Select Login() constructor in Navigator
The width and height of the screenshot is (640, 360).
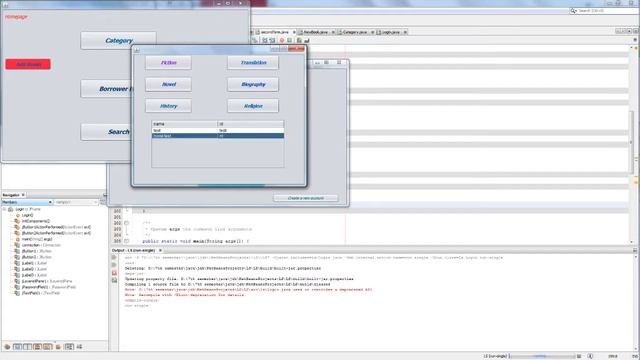(x=27, y=215)
